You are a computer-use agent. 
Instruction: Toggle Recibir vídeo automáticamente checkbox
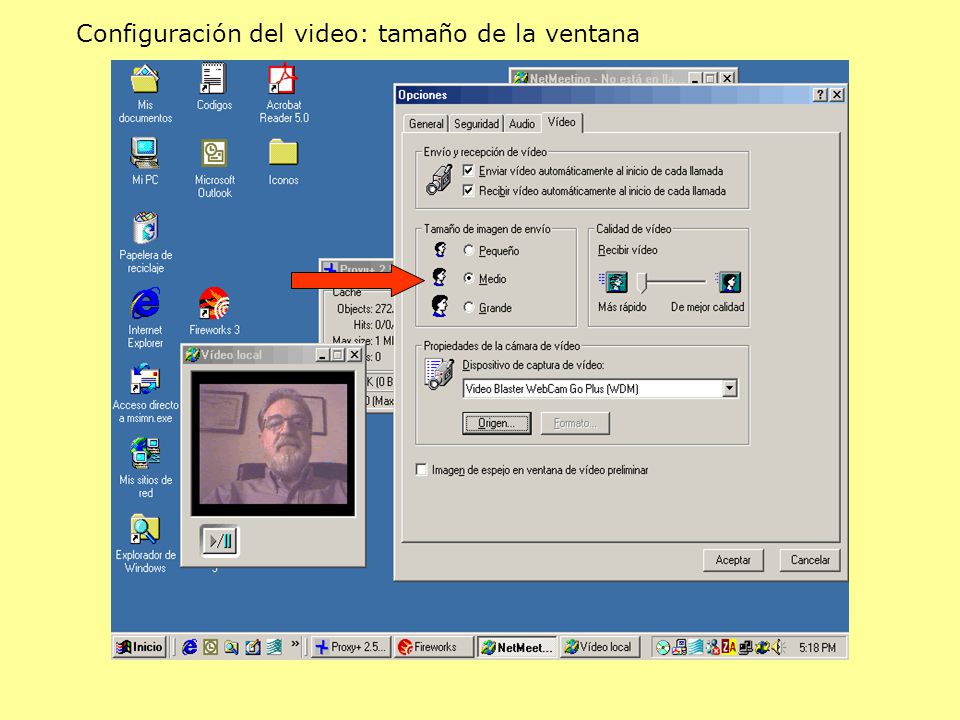468,190
